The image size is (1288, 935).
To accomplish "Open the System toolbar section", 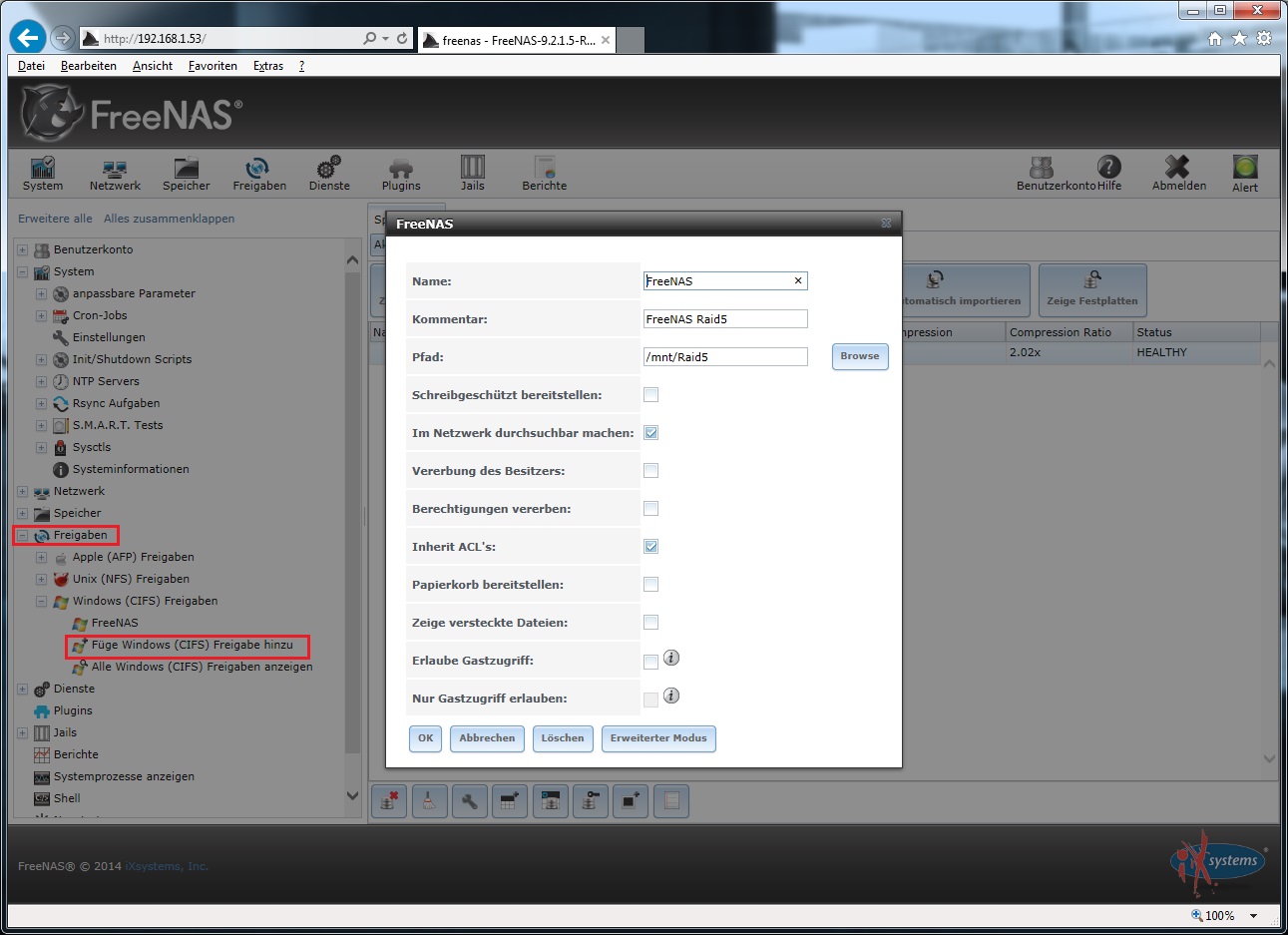I will 43,173.
